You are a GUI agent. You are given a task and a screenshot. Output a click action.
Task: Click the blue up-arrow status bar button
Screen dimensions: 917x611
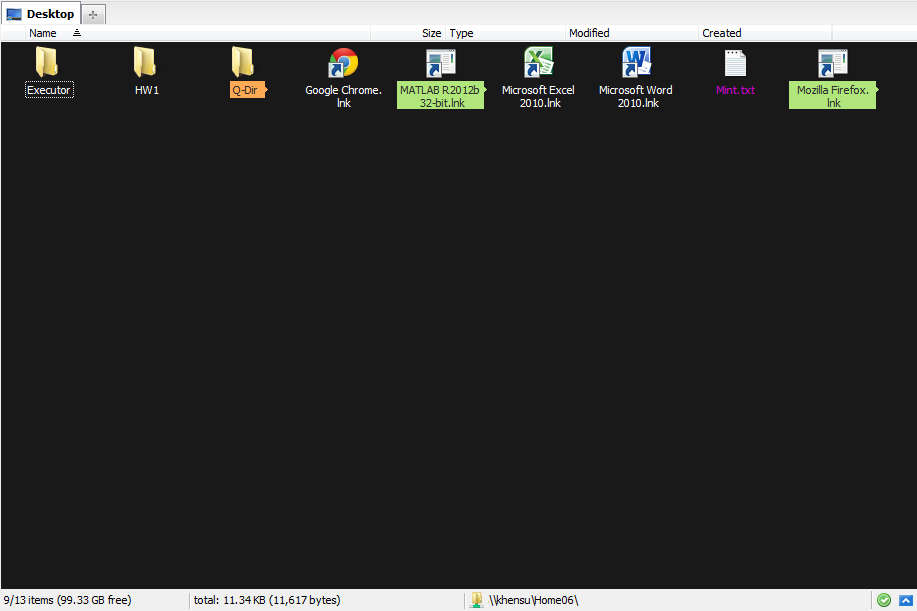pos(905,600)
